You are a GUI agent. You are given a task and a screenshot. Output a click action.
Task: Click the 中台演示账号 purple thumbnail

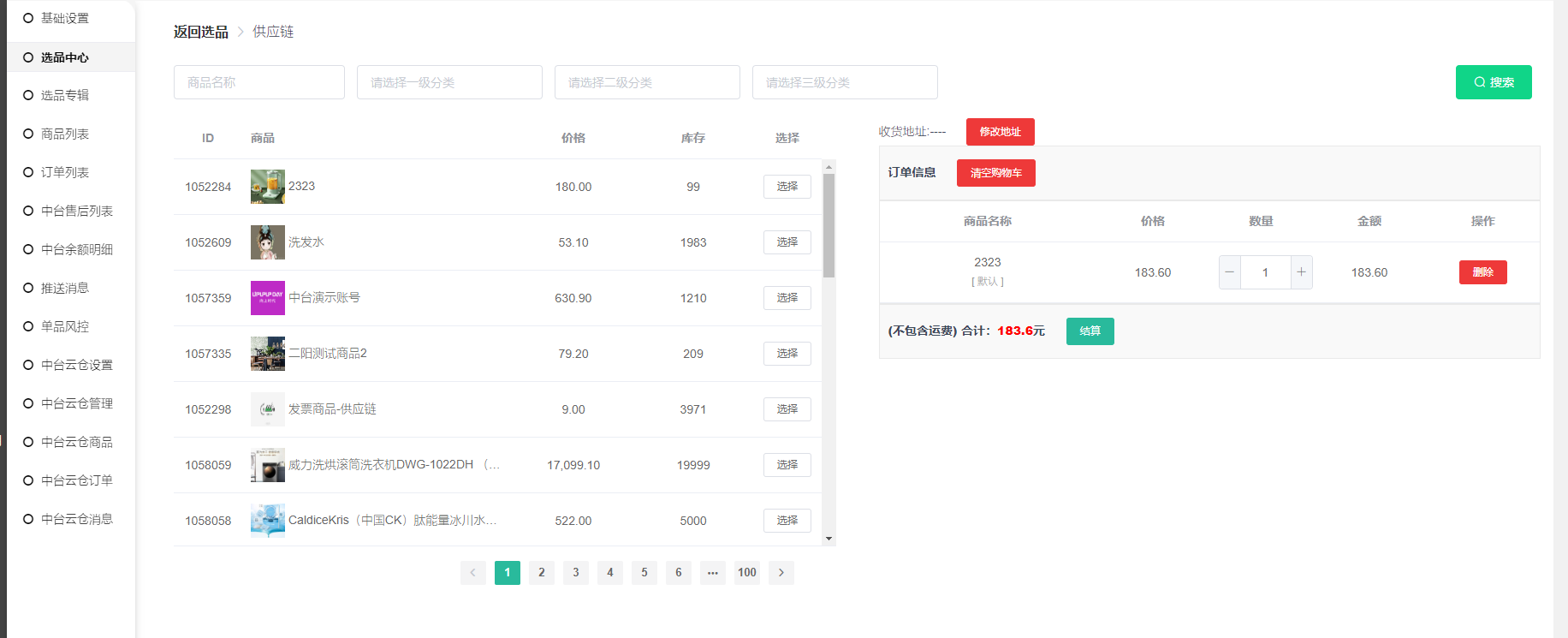click(268, 298)
